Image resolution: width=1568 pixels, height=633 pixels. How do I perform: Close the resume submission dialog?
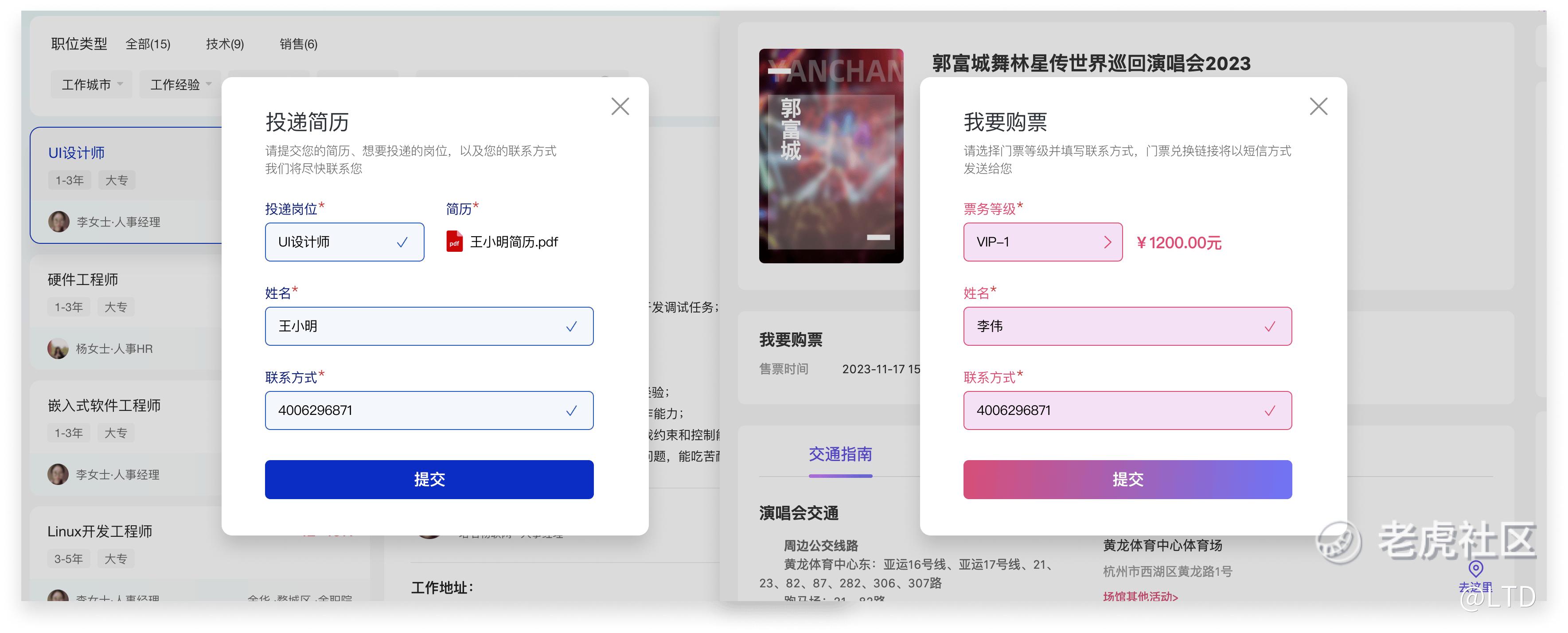pos(620,106)
